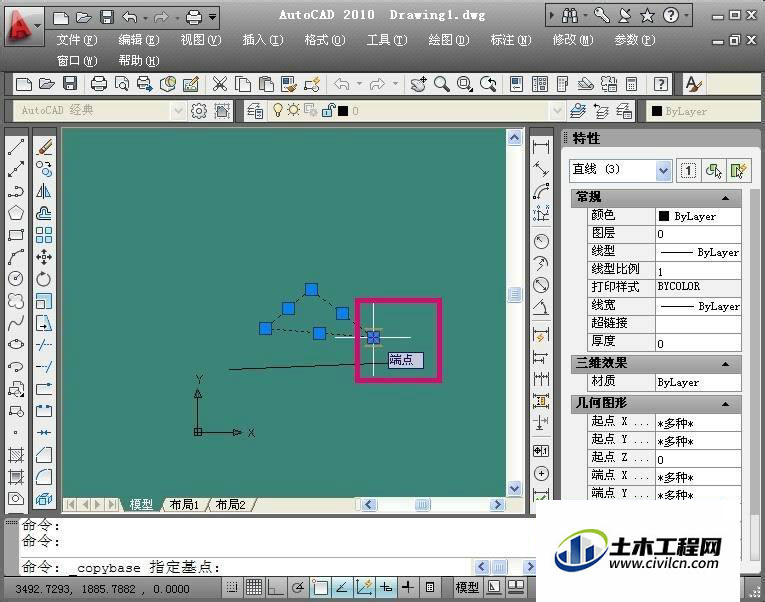The height and width of the screenshot is (602, 765).
Task: Activate the Offset tool
Action: point(44,213)
